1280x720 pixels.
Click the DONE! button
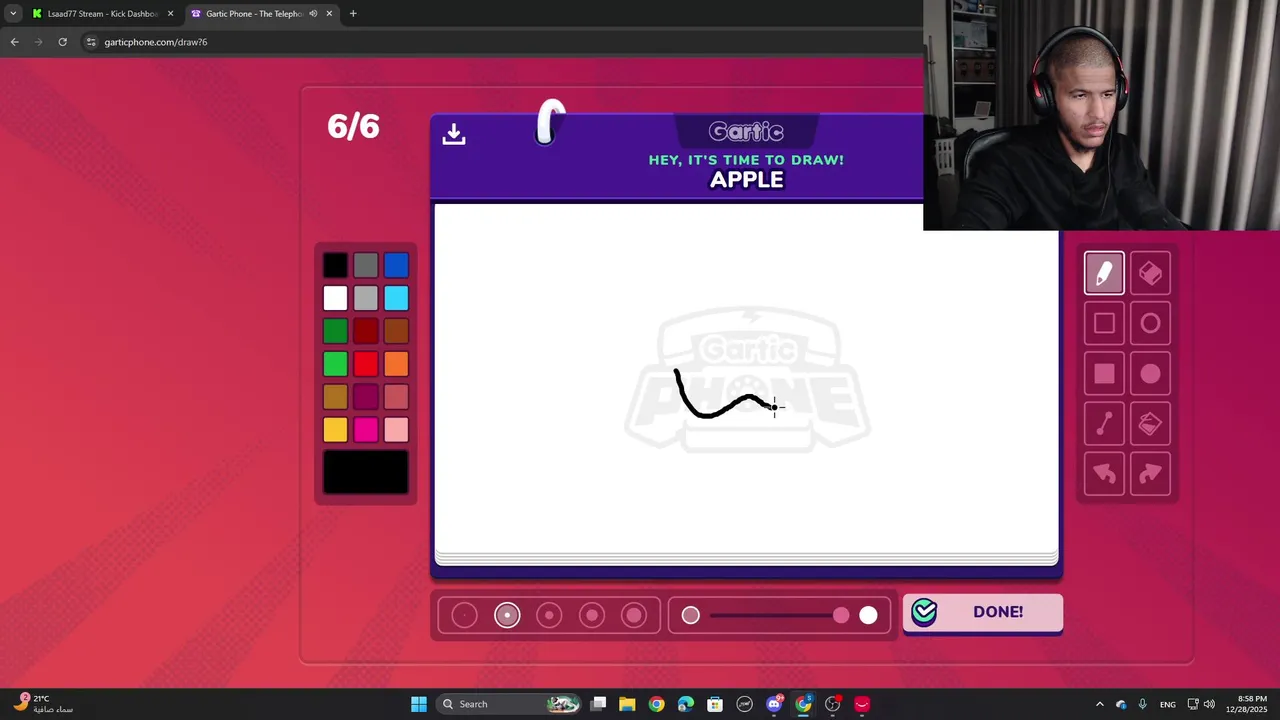983,612
